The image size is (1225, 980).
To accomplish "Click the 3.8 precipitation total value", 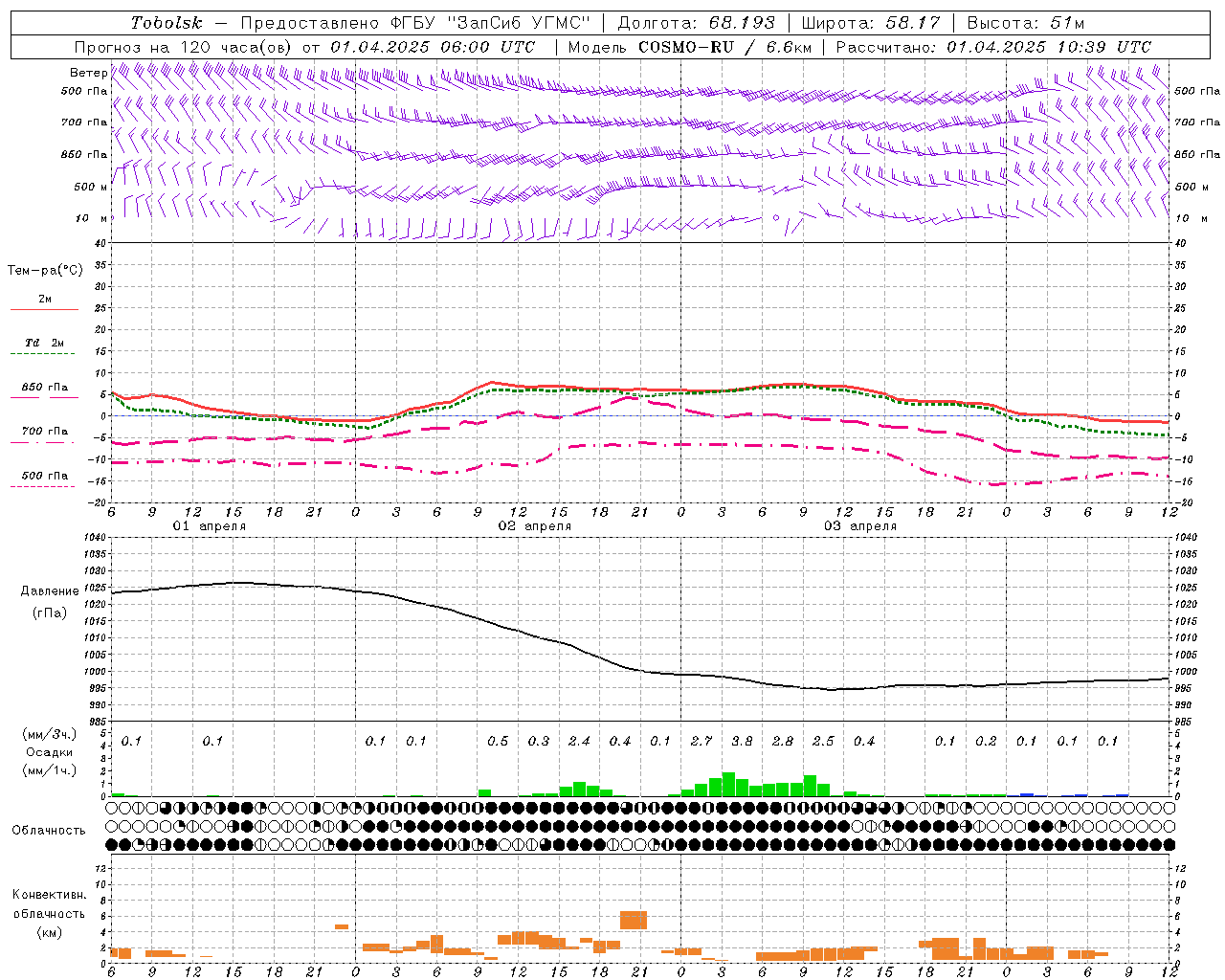I will pos(742,742).
